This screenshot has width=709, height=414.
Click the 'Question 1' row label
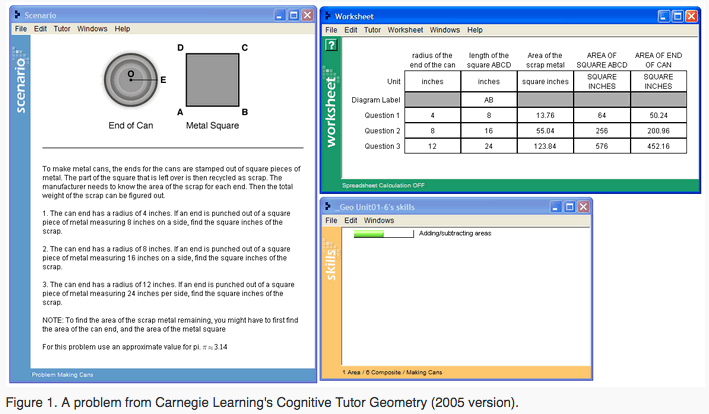382,115
